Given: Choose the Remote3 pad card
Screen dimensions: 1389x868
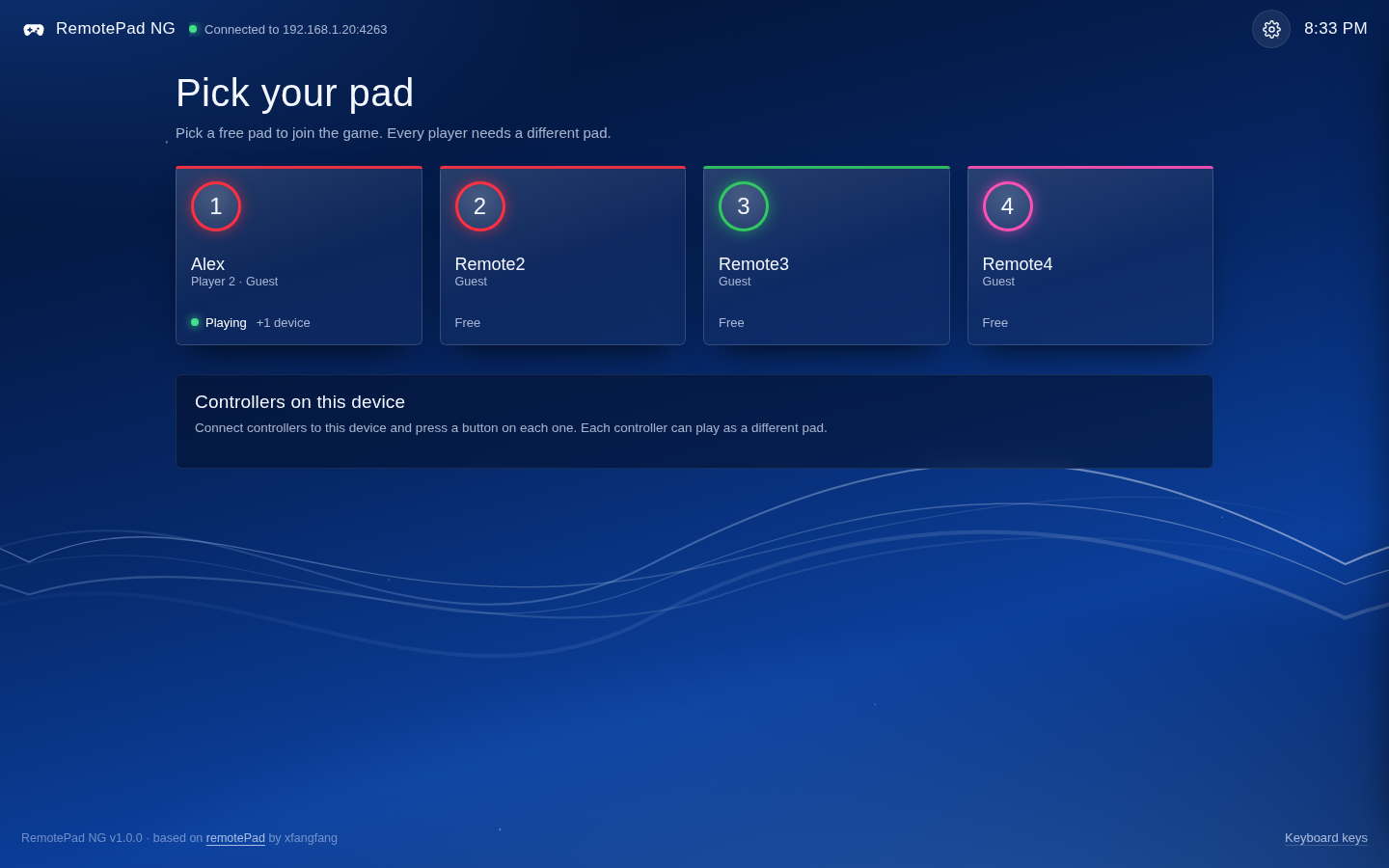Looking at the screenshot, I should (x=827, y=256).
